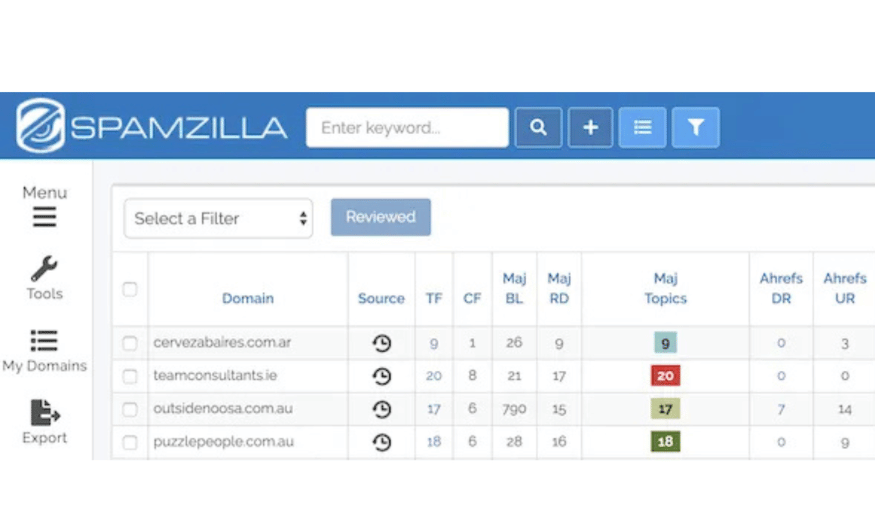Click domain name cervezabaires.com.ar

pyautogui.click(x=222, y=343)
